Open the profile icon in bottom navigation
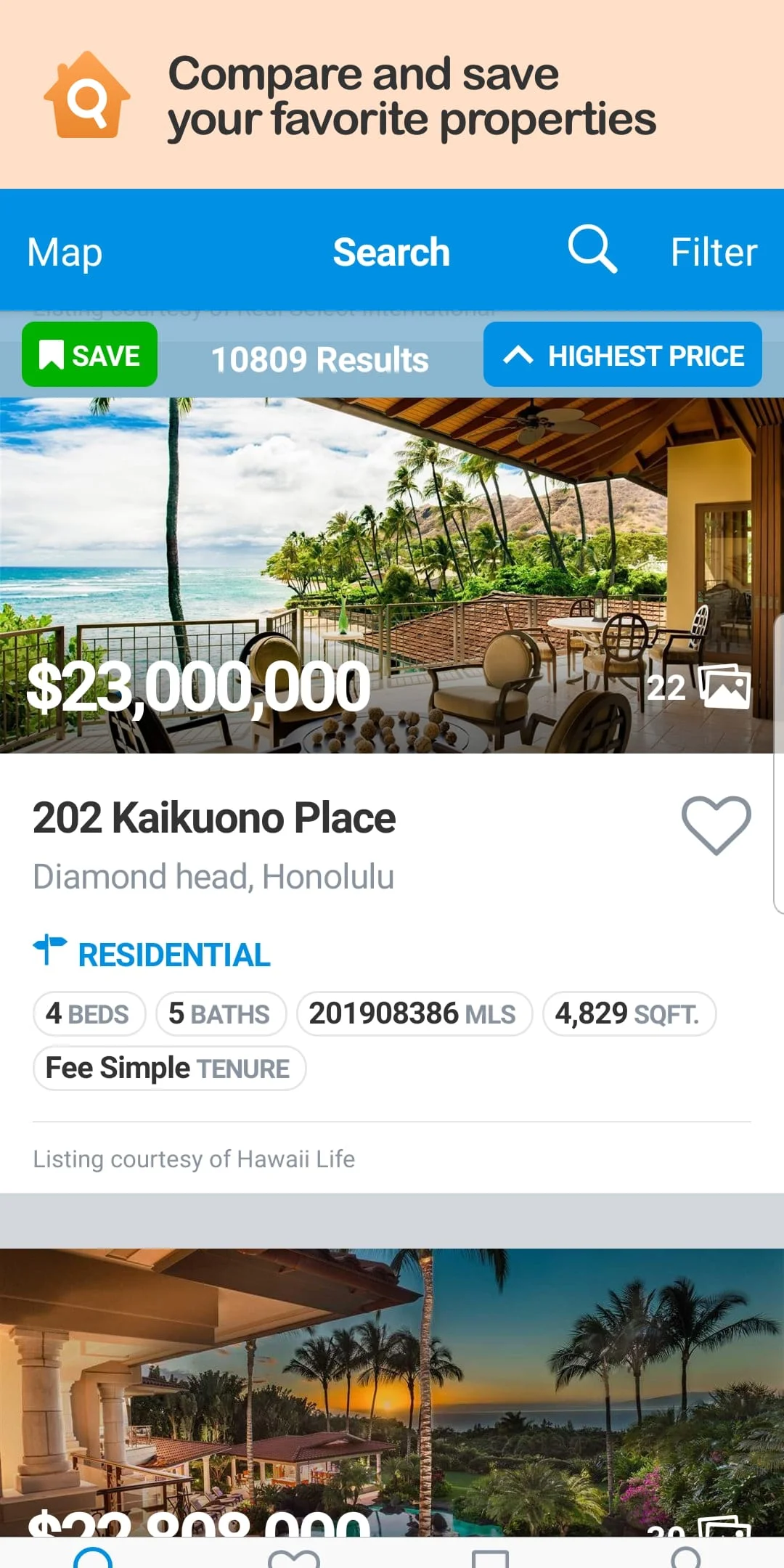The image size is (784, 1568). (685, 1557)
